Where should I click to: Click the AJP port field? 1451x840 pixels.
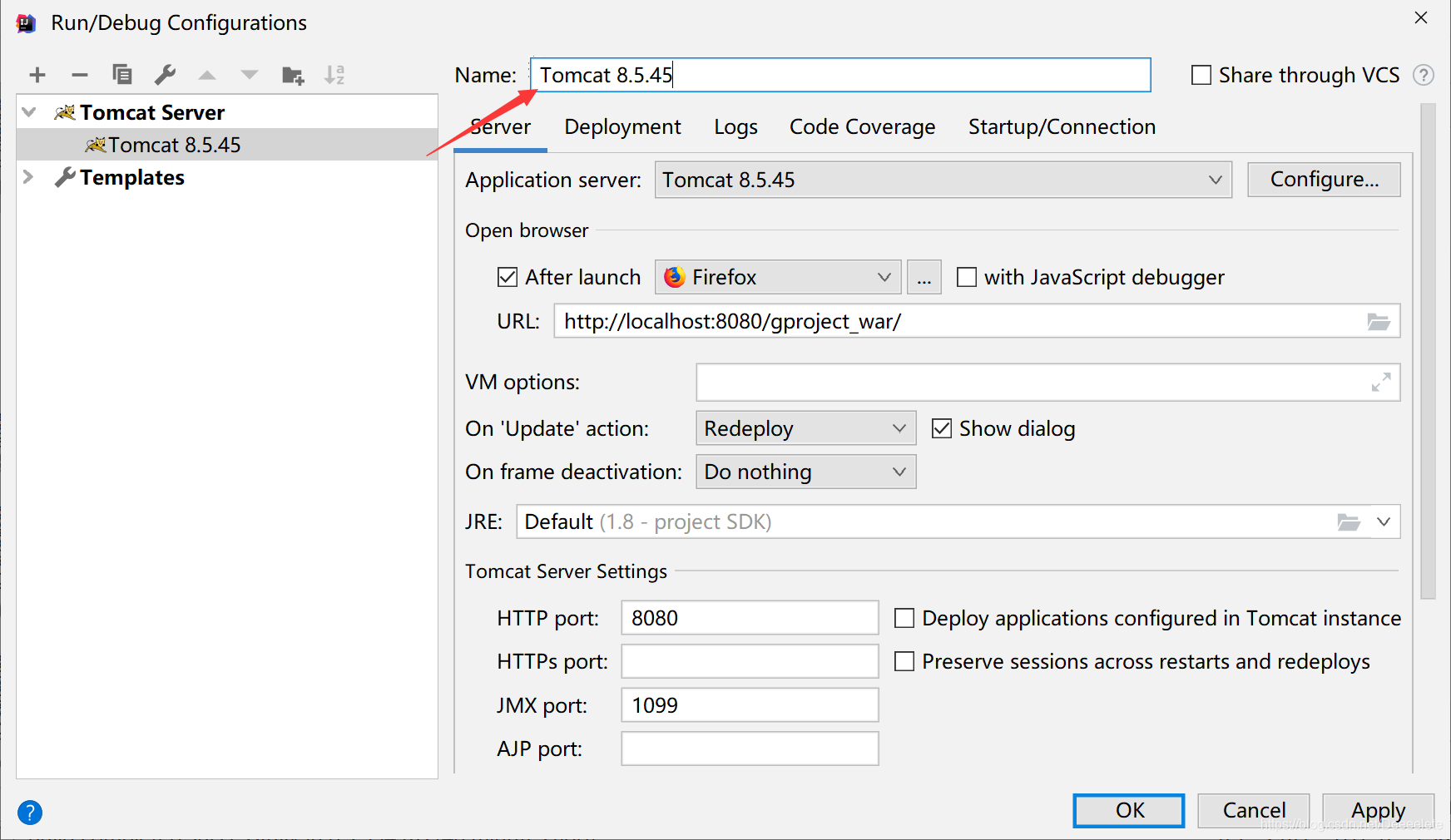coord(750,749)
